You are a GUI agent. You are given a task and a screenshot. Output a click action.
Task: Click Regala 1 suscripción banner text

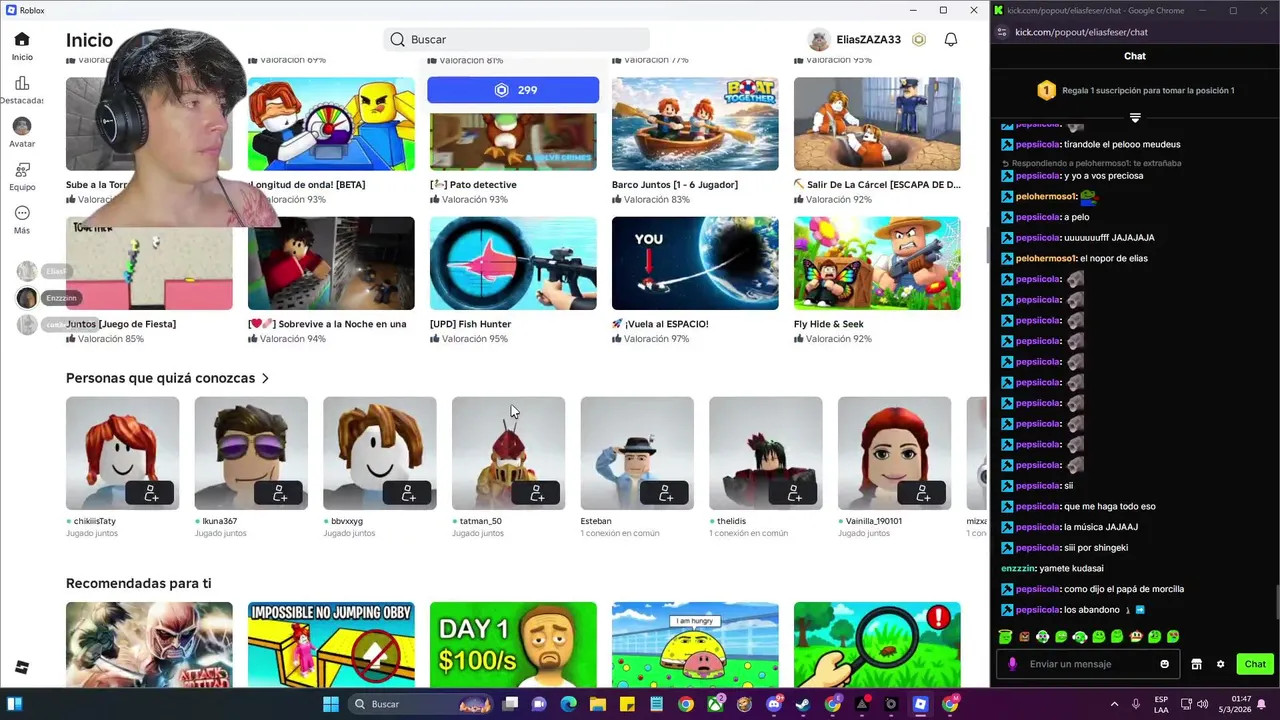coord(1148,90)
